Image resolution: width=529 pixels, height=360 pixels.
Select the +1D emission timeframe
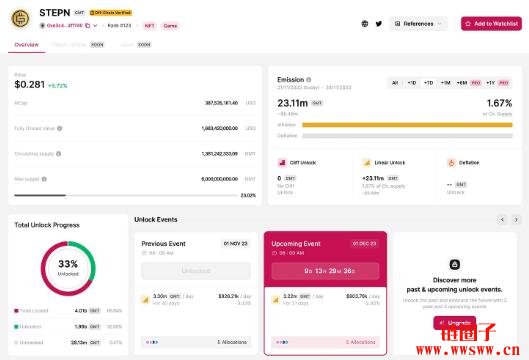412,83
